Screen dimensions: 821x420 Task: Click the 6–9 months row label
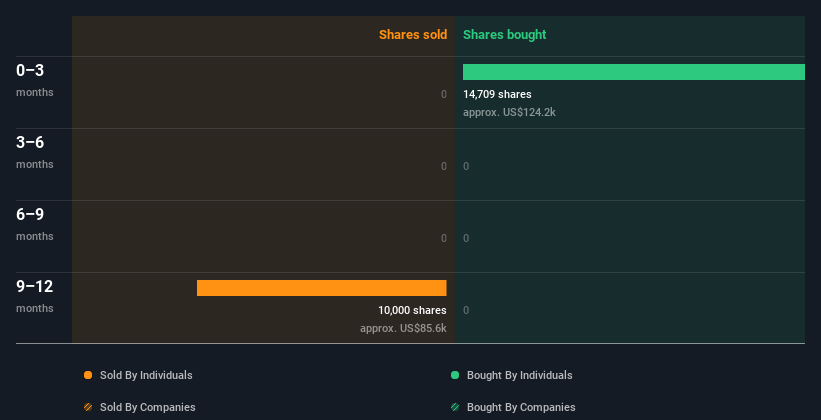[35, 224]
